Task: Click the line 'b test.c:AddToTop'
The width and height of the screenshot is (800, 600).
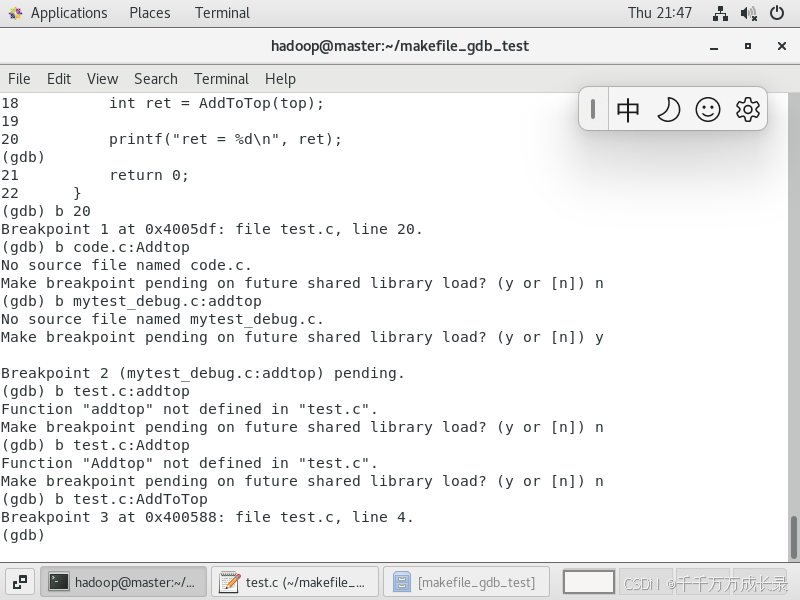Action: pos(131,499)
